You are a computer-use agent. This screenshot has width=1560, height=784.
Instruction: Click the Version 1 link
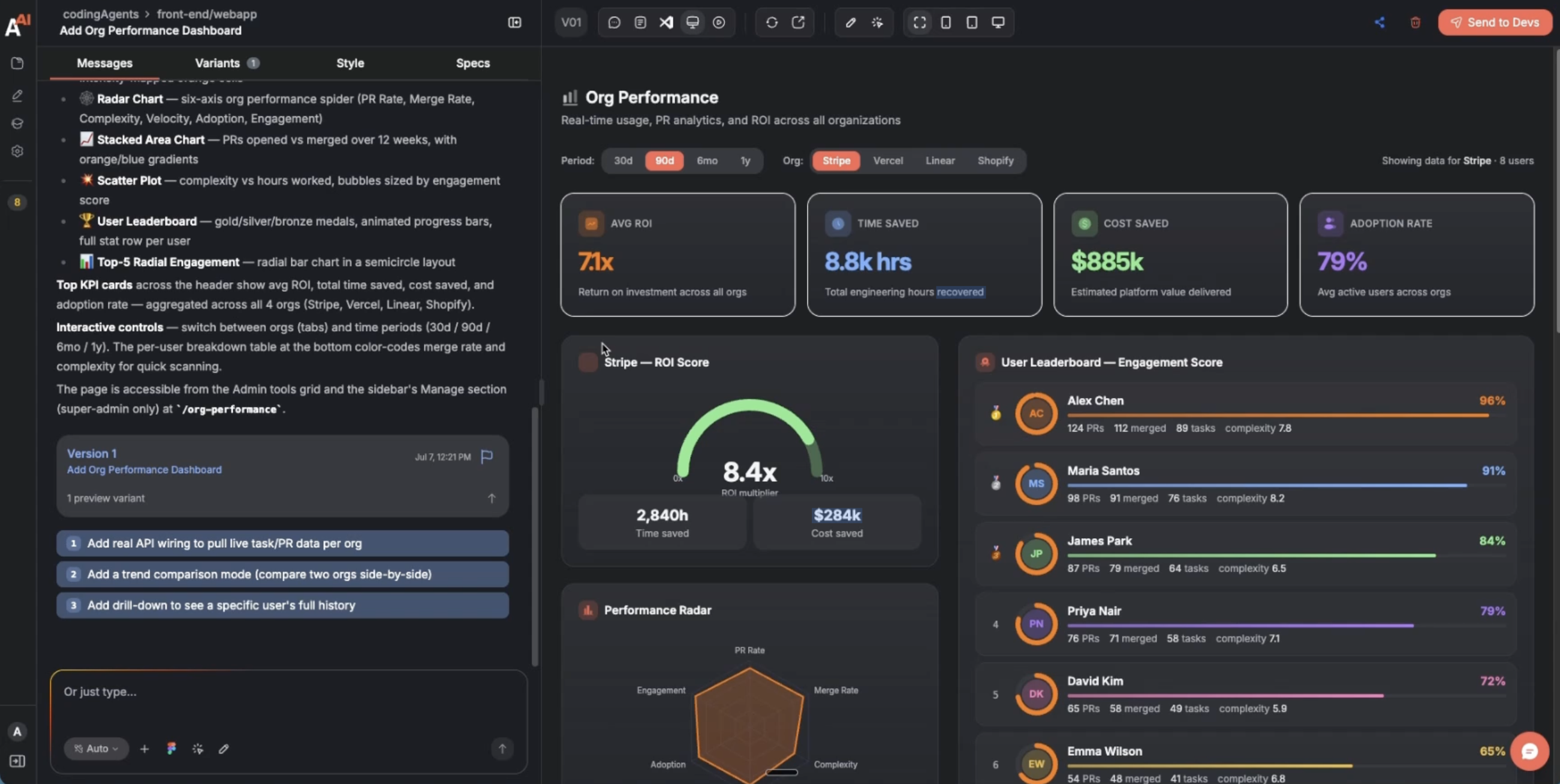pos(92,454)
